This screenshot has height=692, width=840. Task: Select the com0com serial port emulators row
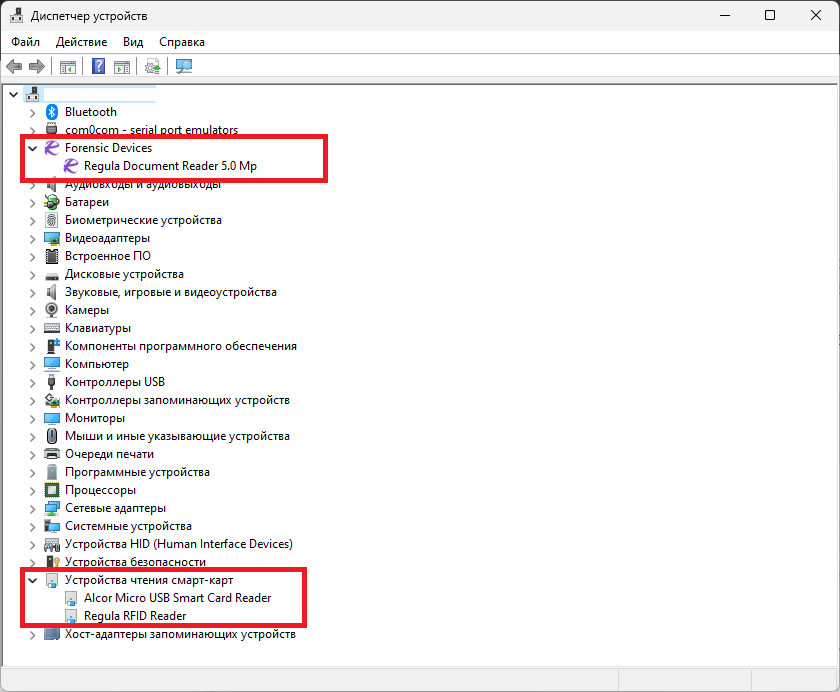pyautogui.click(x=152, y=130)
